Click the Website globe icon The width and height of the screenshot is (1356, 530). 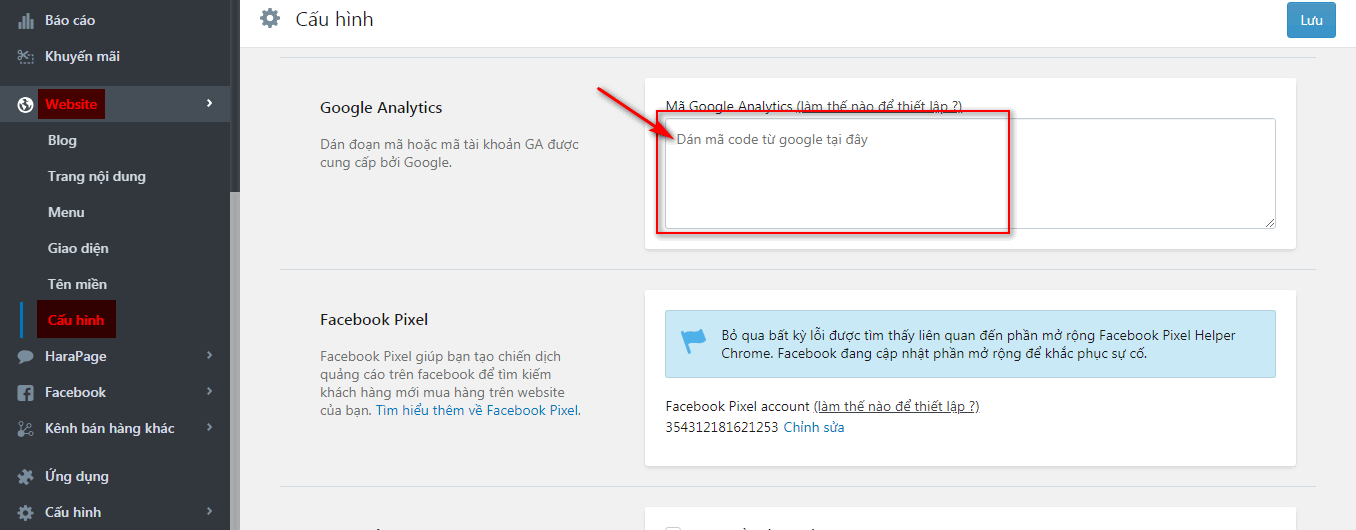(x=26, y=104)
